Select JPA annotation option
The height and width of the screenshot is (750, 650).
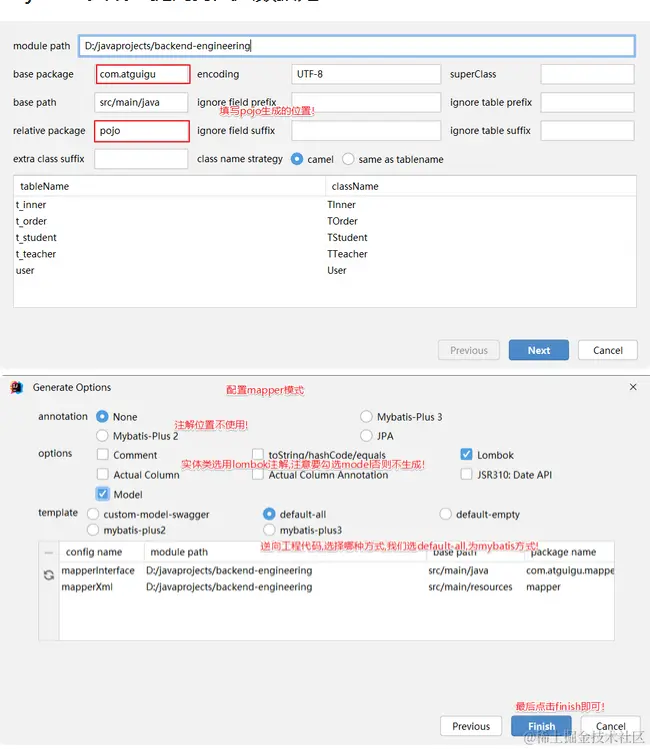click(x=366, y=436)
